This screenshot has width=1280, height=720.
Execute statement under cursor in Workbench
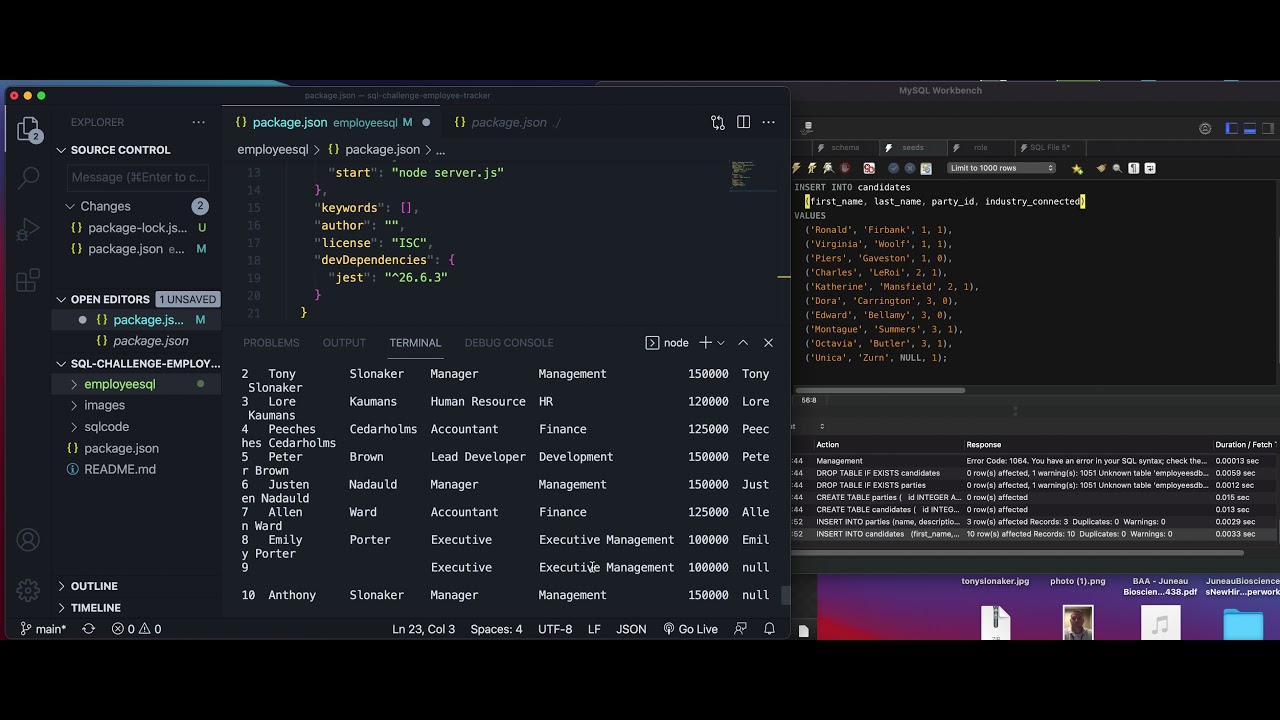(812, 168)
